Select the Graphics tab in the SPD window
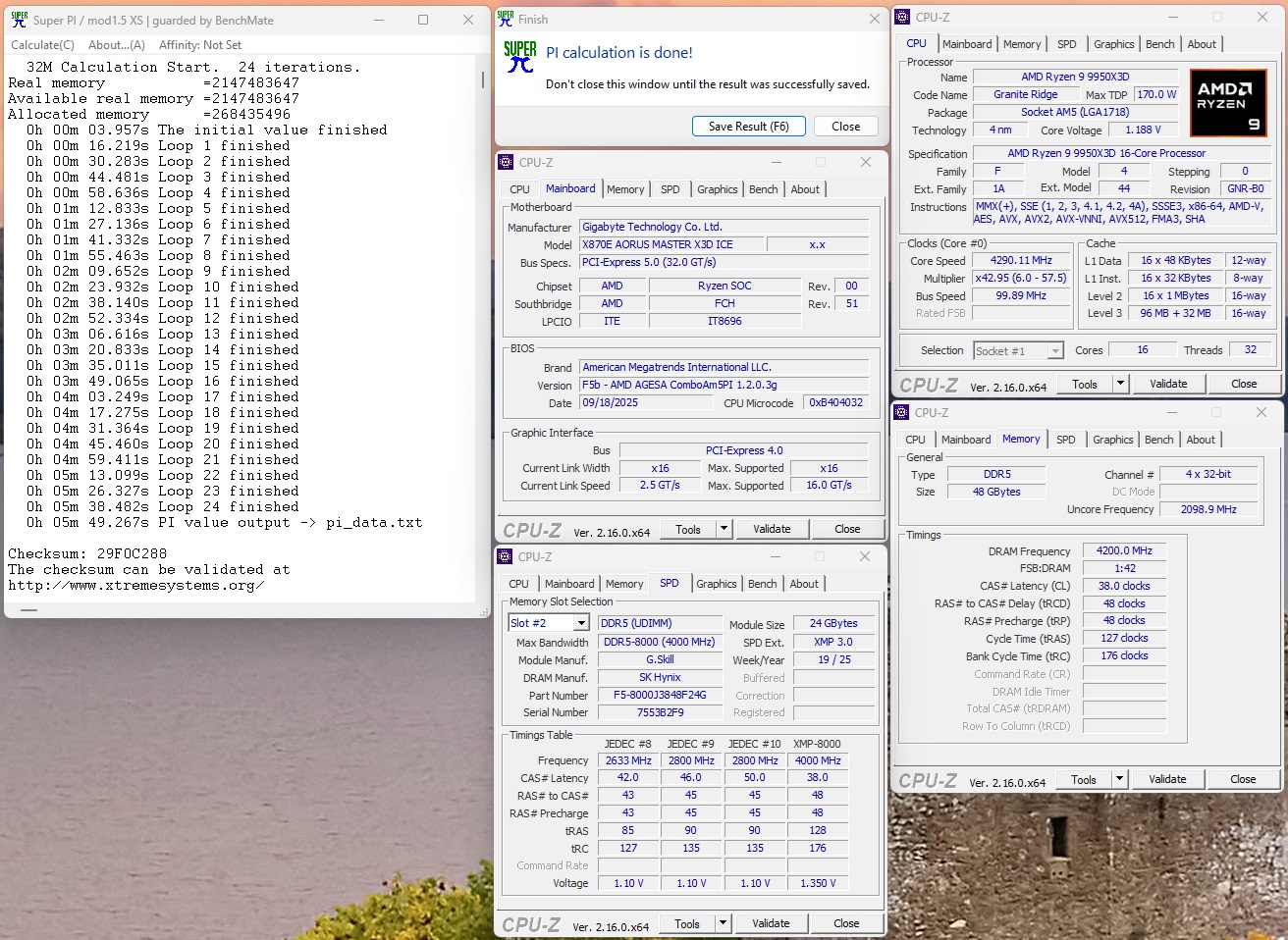Image resolution: width=1288 pixels, height=940 pixels. click(x=716, y=584)
